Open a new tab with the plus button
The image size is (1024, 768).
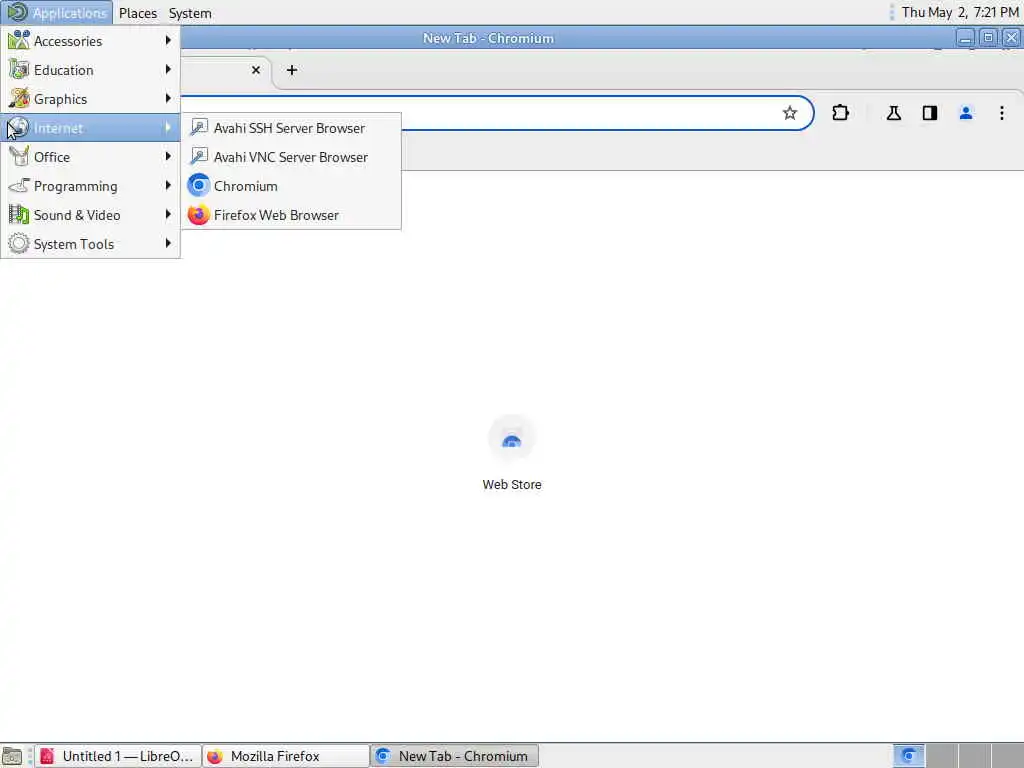click(292, 70)
